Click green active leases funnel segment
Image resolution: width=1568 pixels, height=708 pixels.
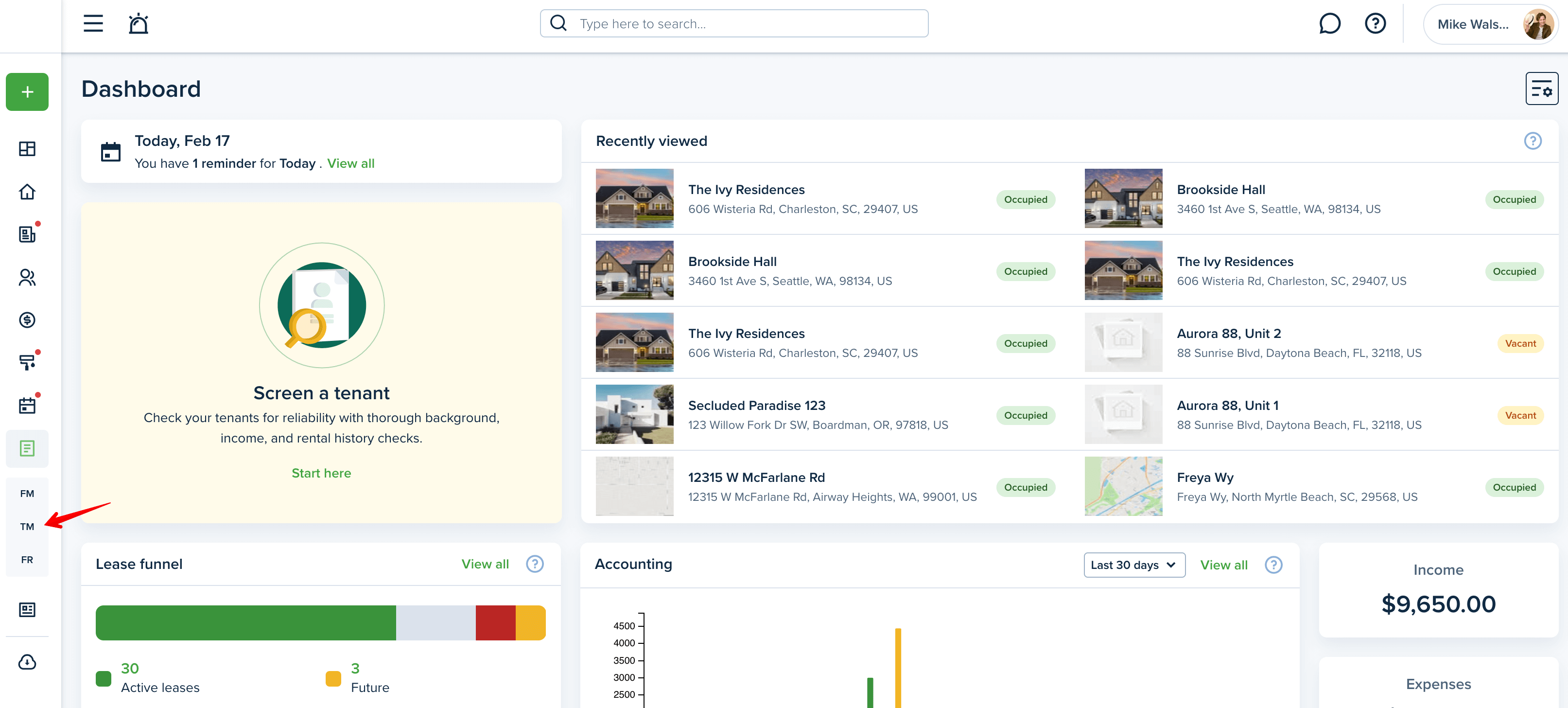point(245,623)
